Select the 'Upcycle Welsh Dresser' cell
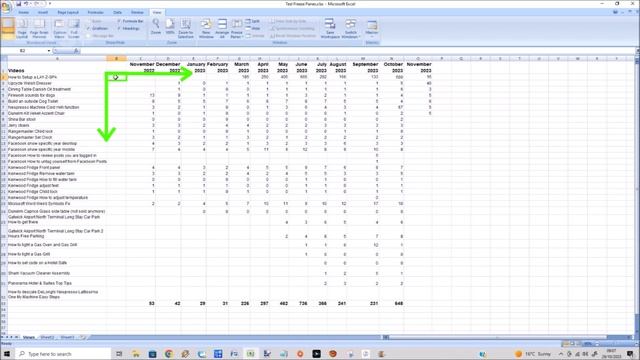Screen dimensions: 640x360 coord(57,83)
